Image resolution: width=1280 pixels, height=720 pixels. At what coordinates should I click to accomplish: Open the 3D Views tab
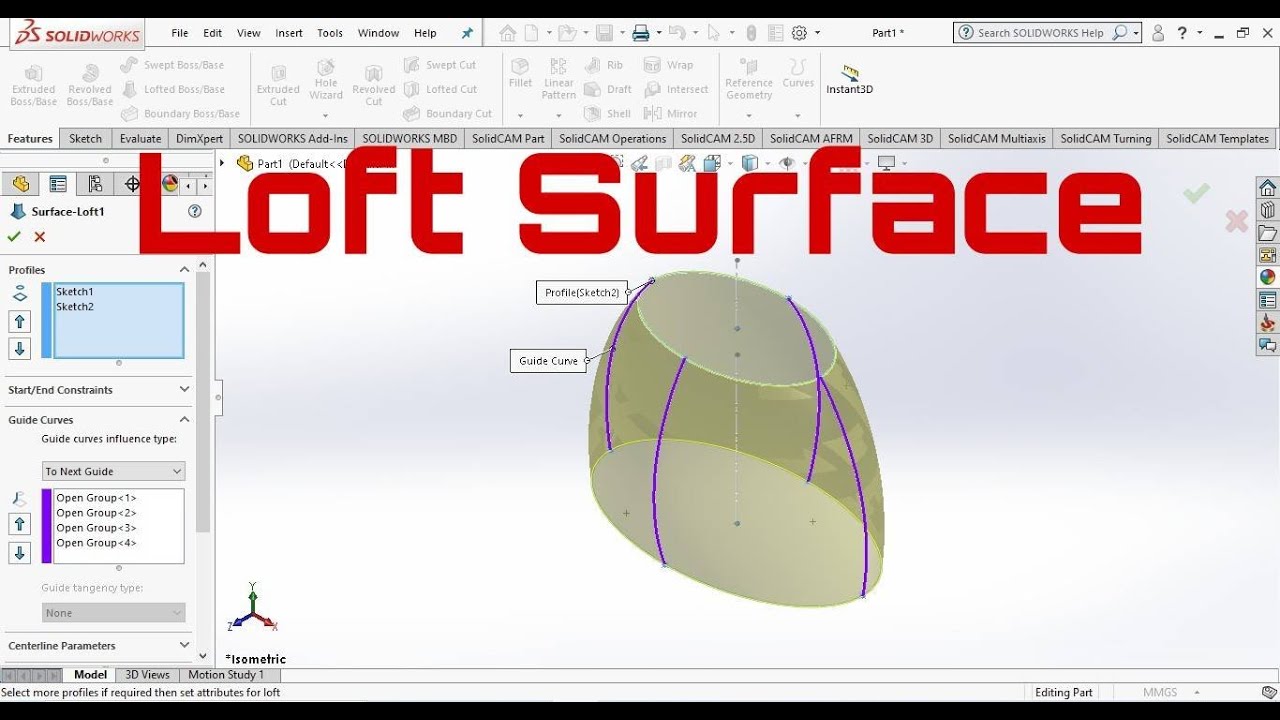[147, 675]
